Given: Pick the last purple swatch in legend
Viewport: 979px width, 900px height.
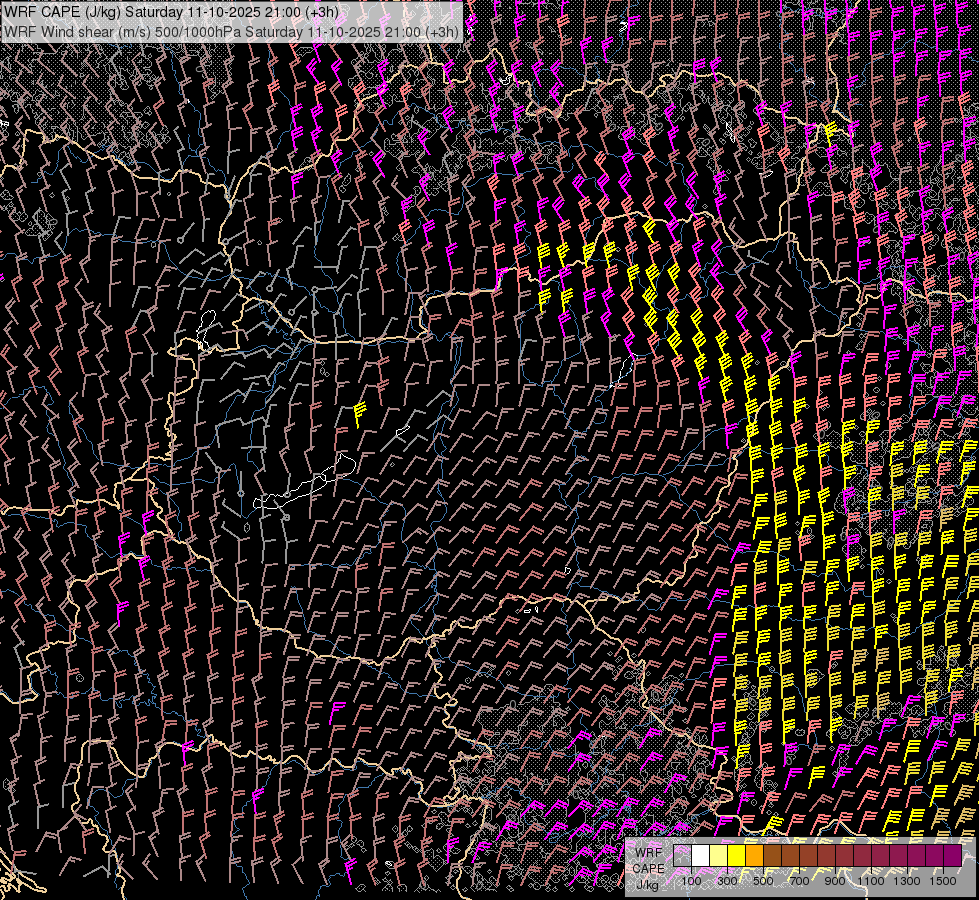Looking at the screenshot, I should pos(952,855).
